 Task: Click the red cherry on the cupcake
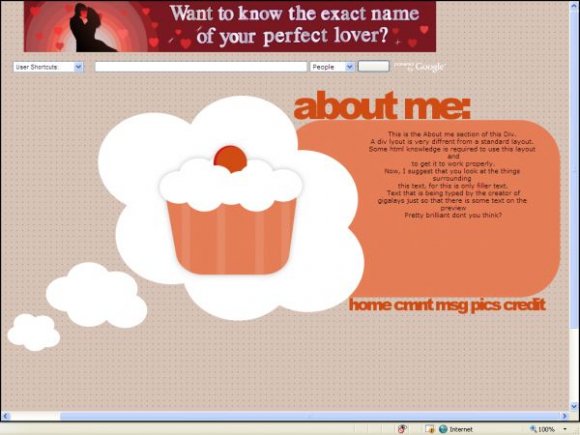tap(230, 159)
